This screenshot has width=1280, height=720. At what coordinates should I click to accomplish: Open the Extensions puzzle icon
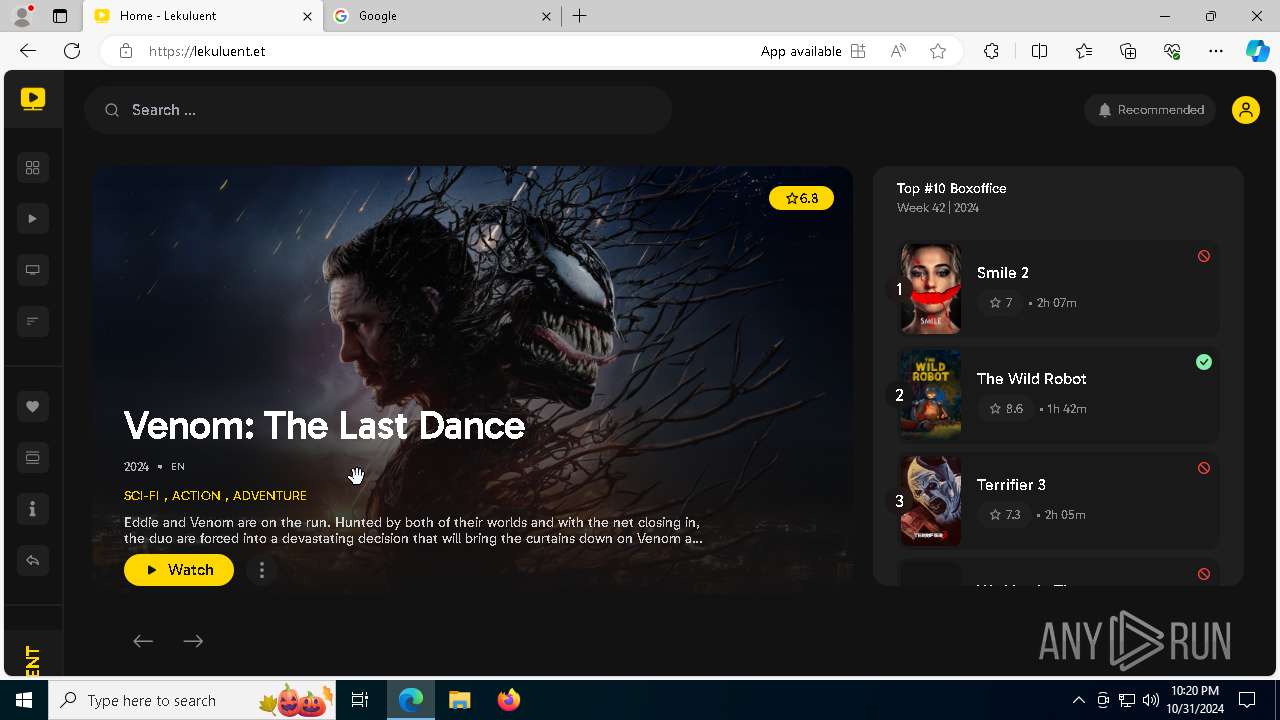click(x=991, y=51)
